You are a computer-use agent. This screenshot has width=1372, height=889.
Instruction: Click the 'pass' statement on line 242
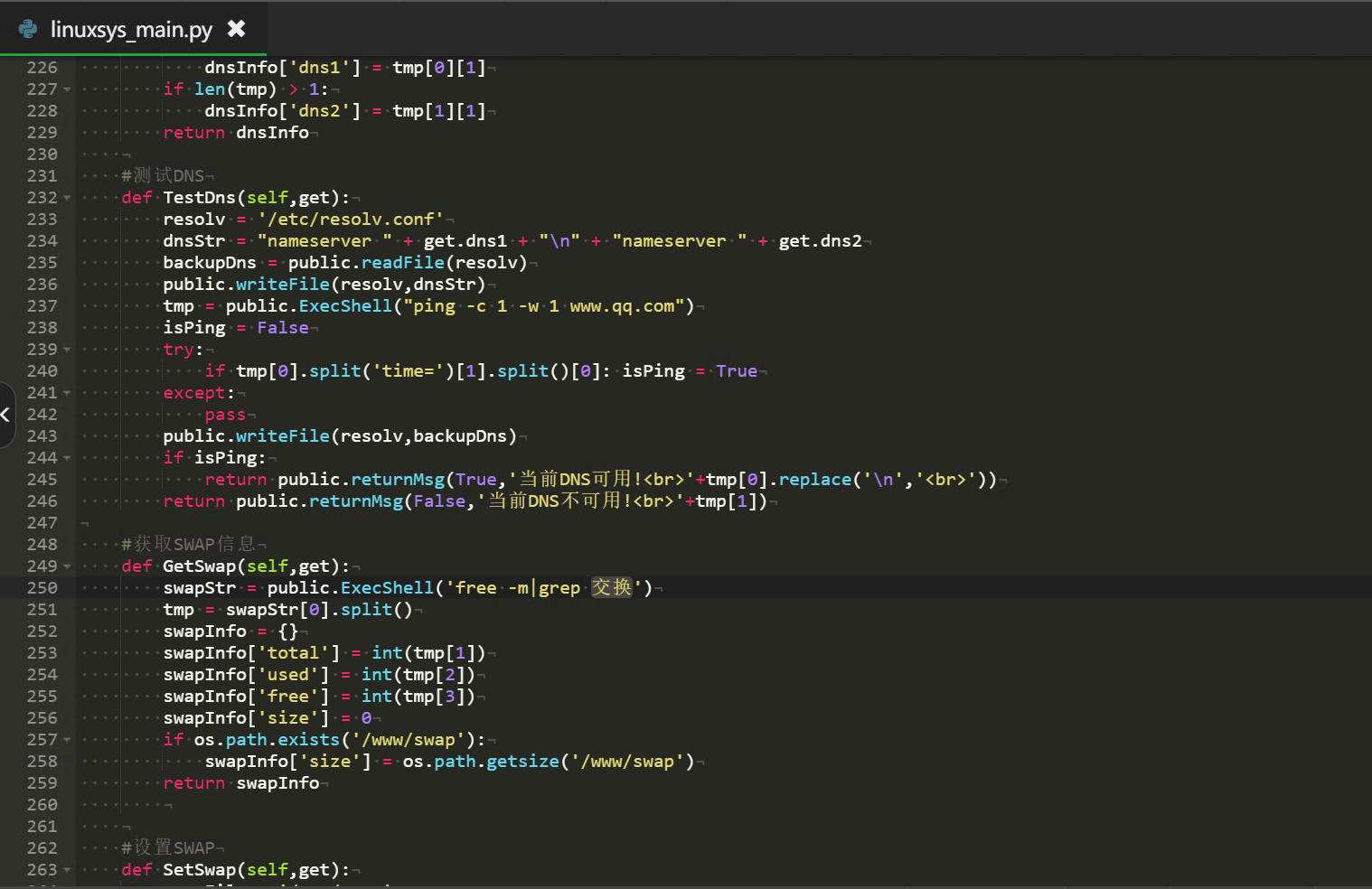225,415
